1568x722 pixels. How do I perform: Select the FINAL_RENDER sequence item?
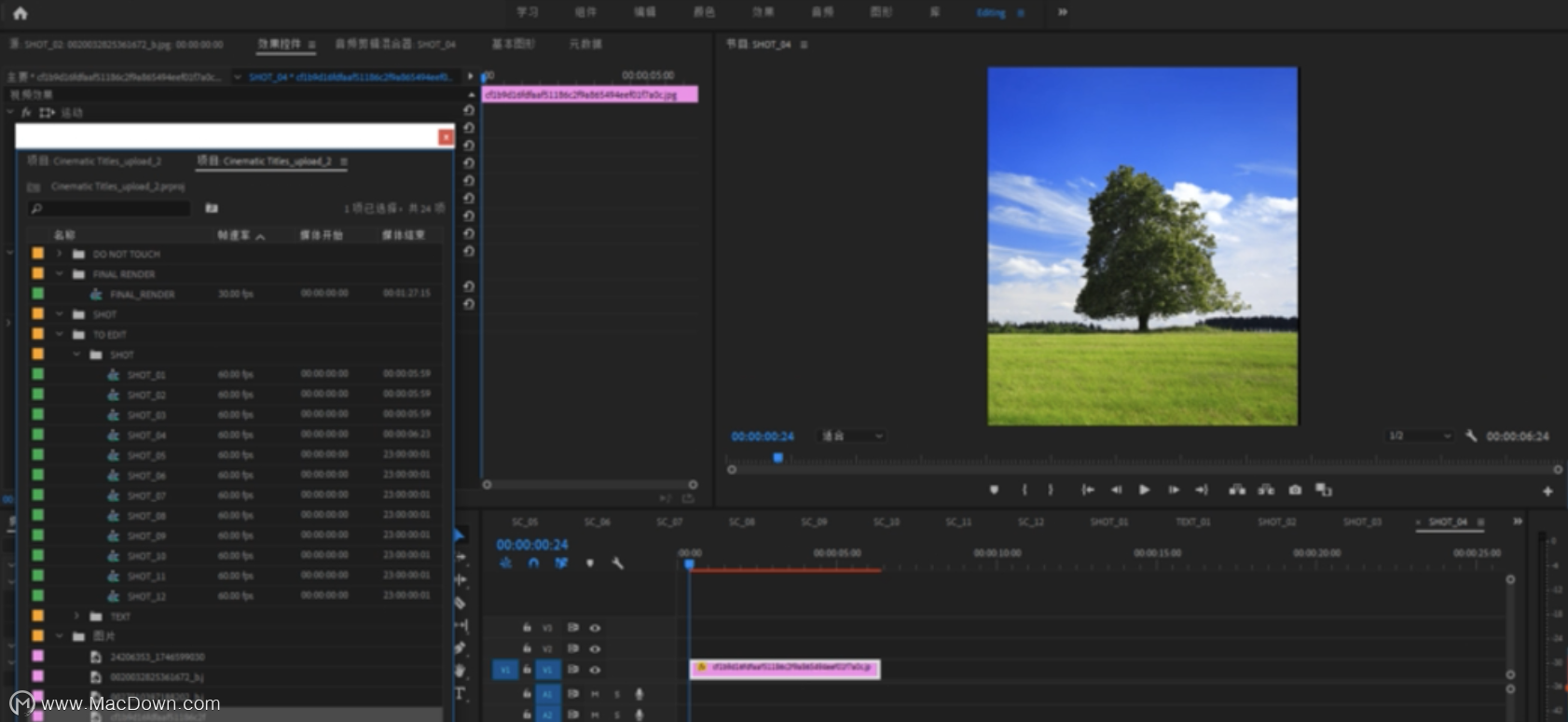142,294
